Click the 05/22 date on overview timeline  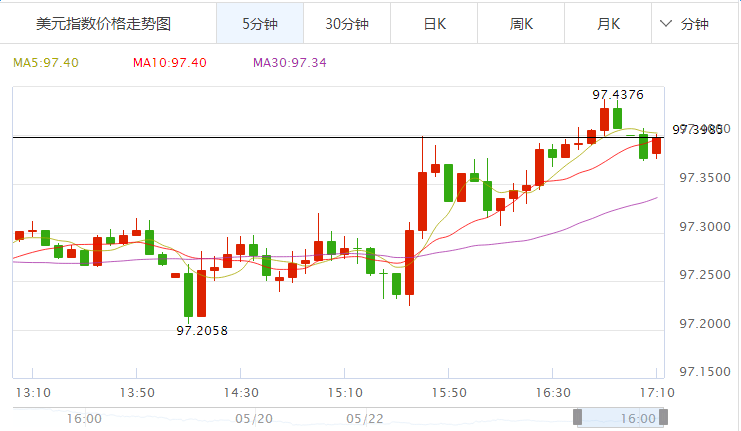click(x=365, y=419)
